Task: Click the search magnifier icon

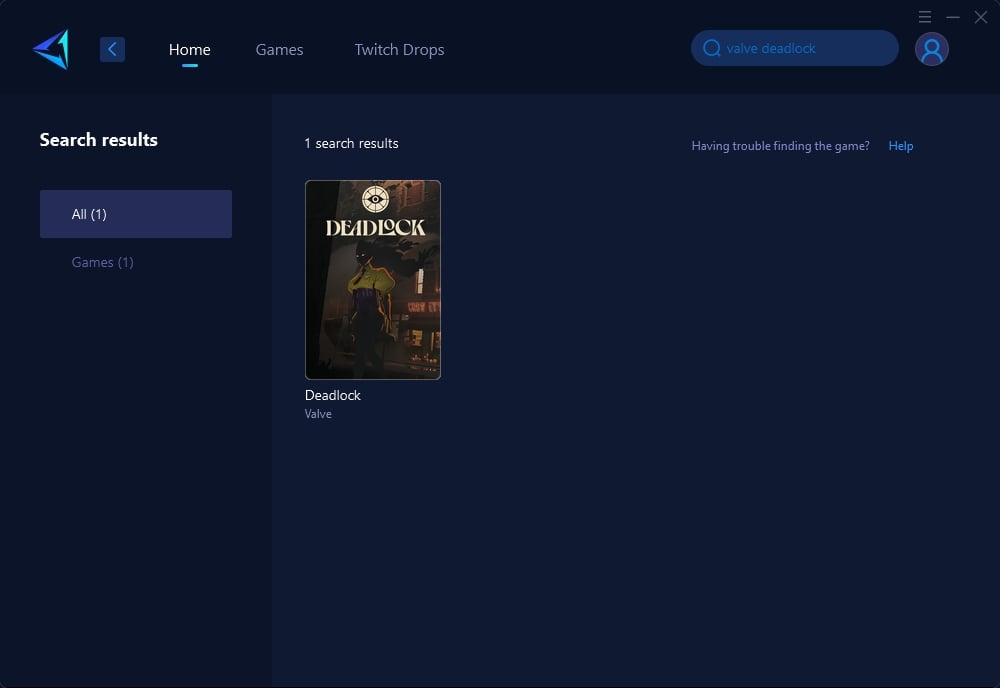Action: pyautogui.click(x=712, y=48)
